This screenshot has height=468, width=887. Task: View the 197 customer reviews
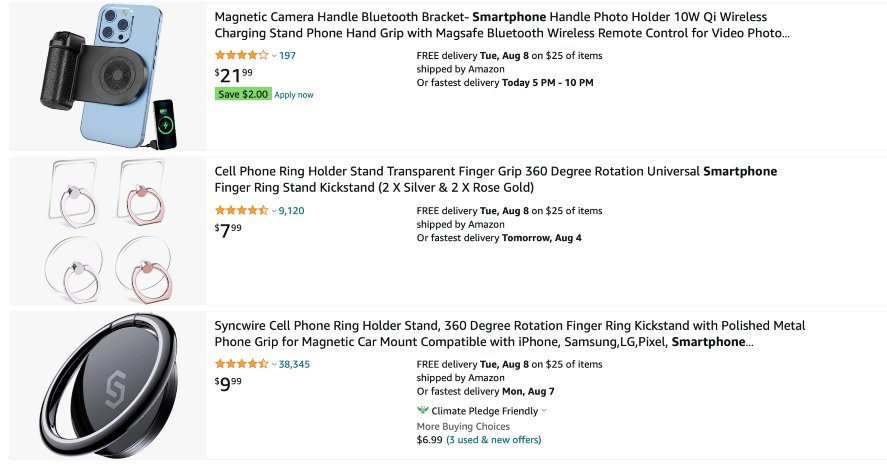[x=288, y=55]
